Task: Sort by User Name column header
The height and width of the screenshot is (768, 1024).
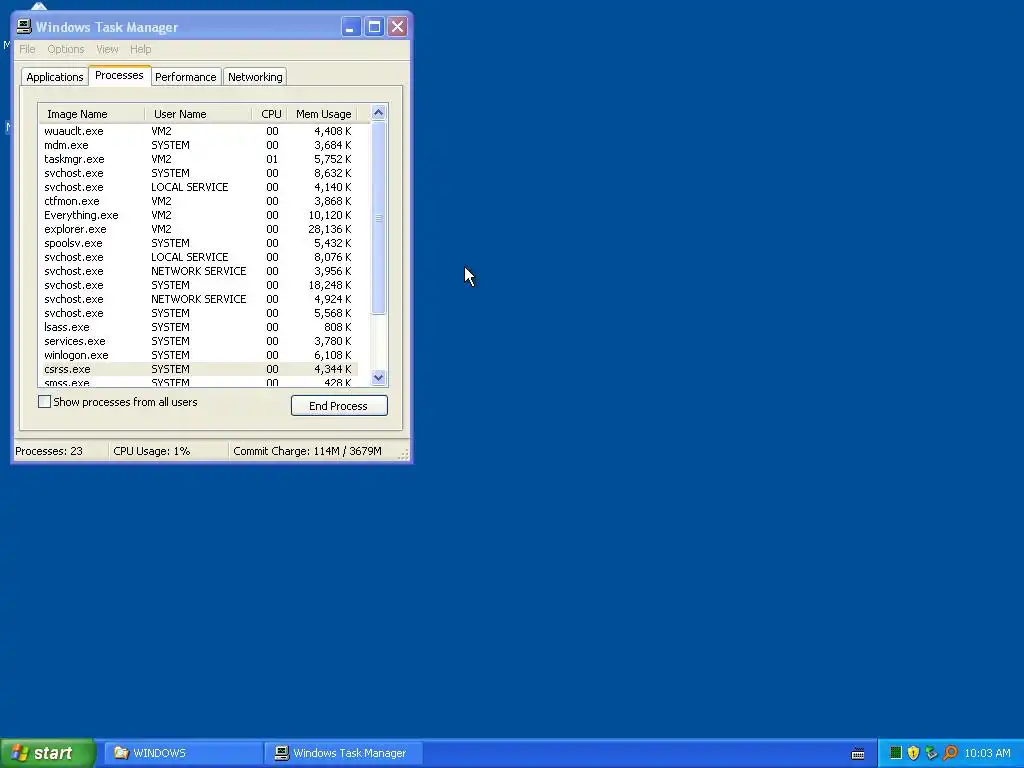Action: coord(198,114)
